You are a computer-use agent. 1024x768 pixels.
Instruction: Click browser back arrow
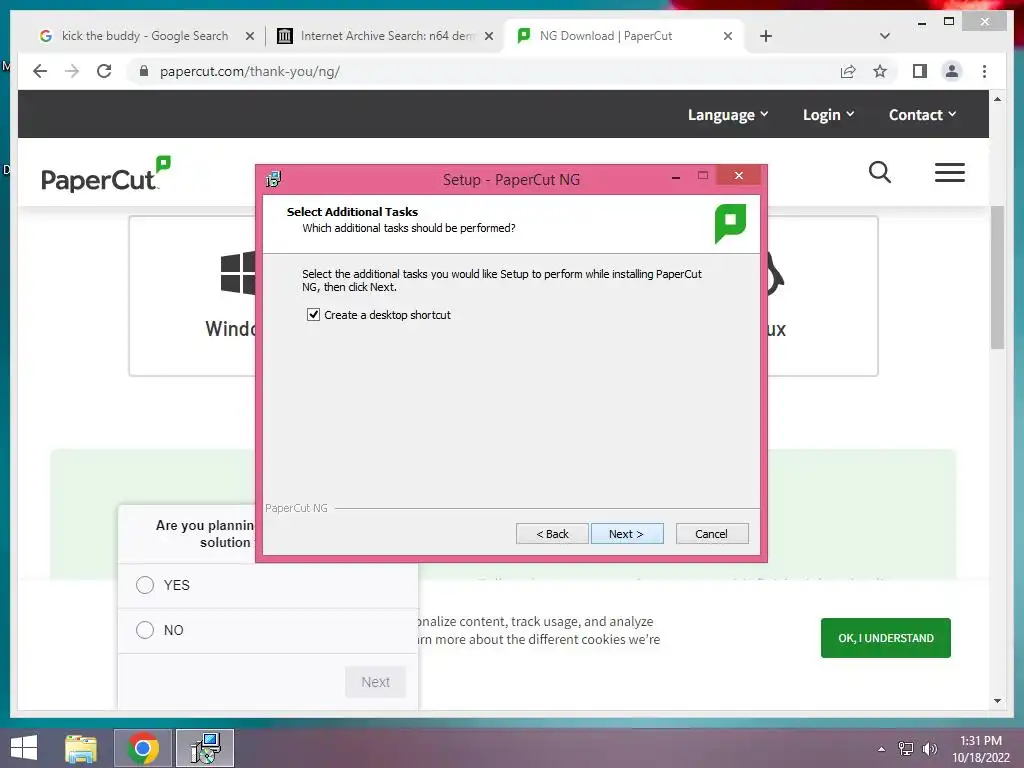(x=40, y=71)
